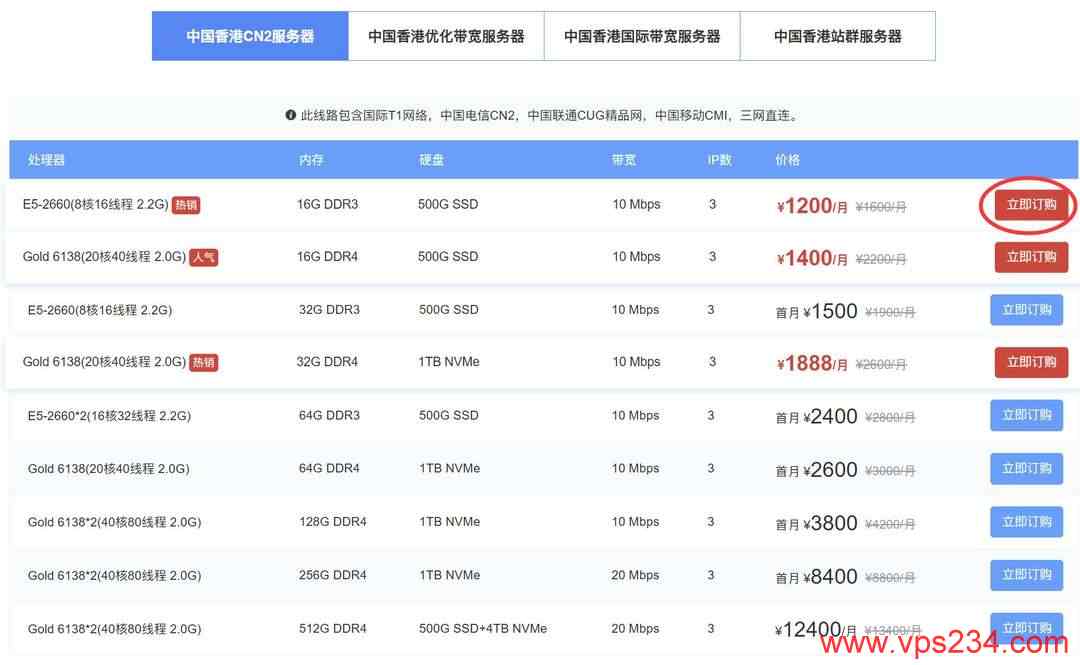Click 热销 badge on ¥1888 Gold 6138 row

point(204,362)
